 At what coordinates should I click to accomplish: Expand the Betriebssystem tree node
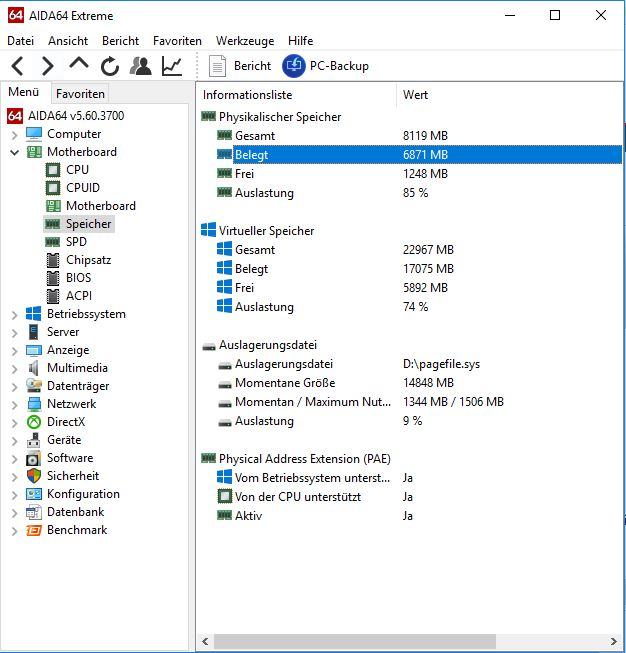[x=15, y=315]
